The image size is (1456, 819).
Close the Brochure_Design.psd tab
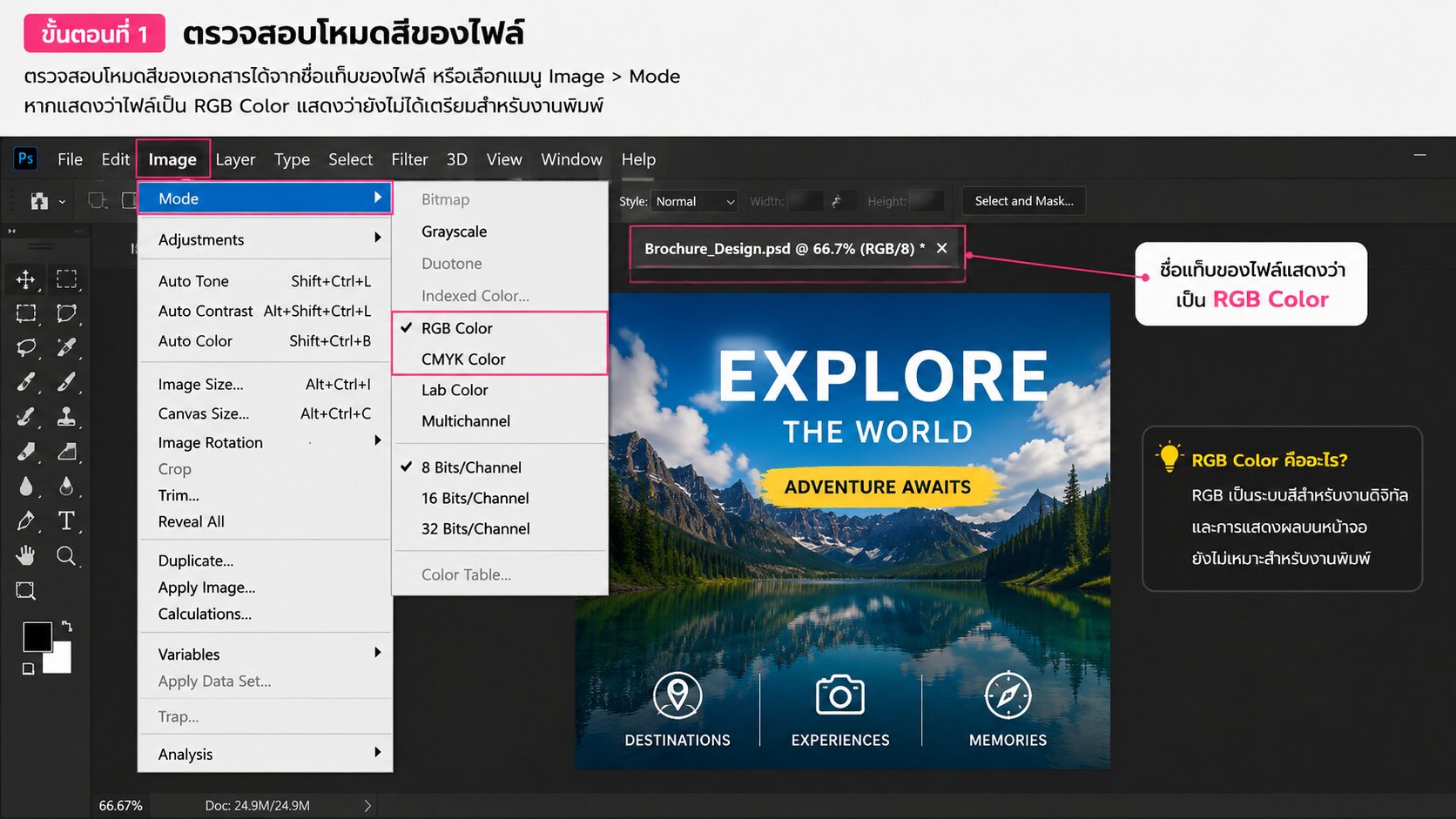click(941, 248)
